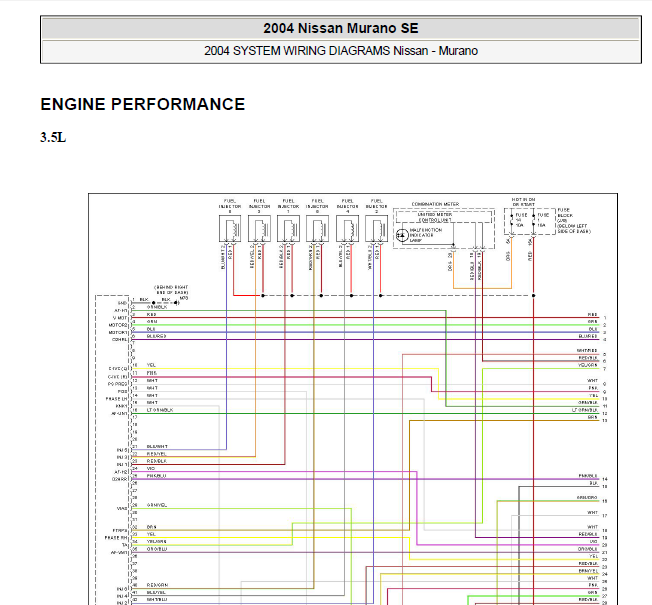The height and width of the screenshot is (605, 652).
Task: Click the V MOT pin label
Action: [x=120, y=318]
